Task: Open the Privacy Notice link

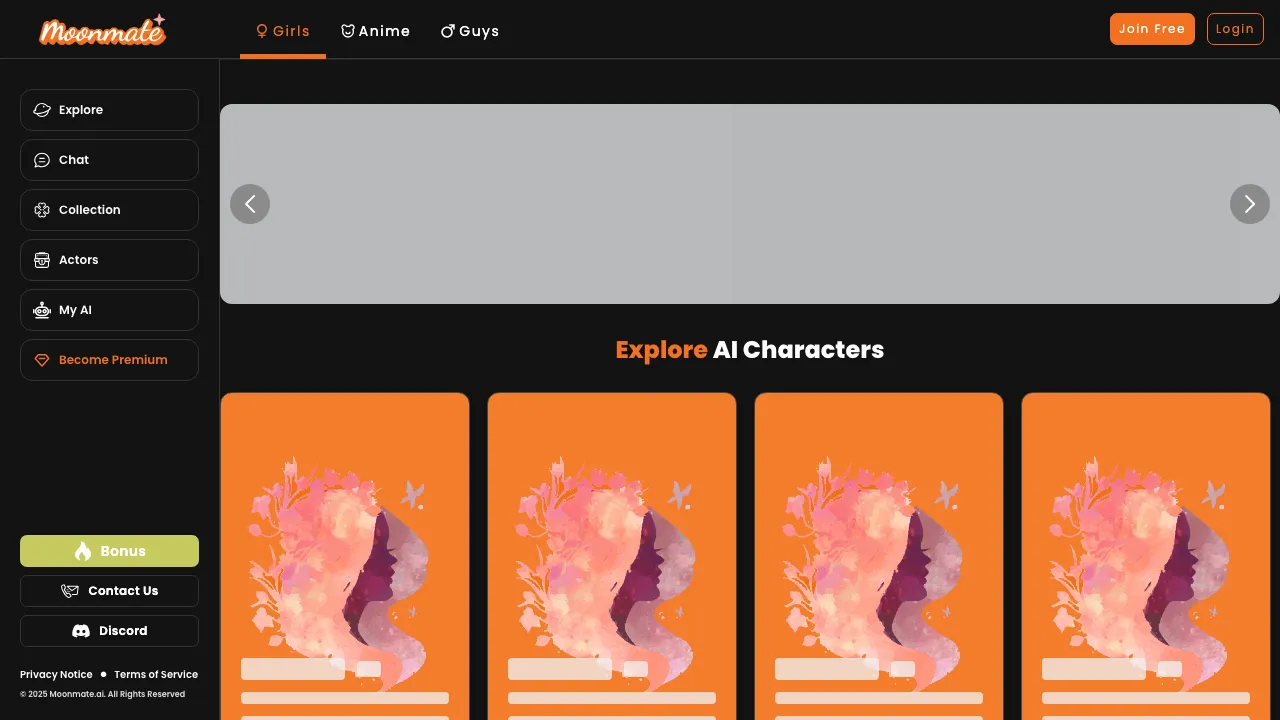Action: [x=56, y=675]
